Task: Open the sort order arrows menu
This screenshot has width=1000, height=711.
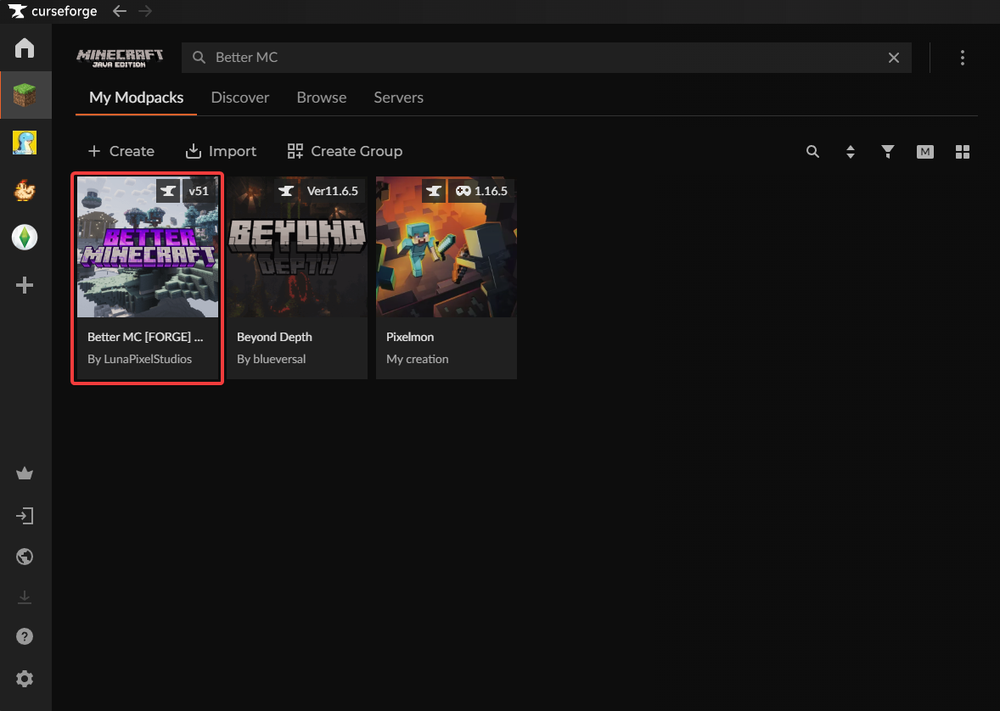Action: click(850, 152)
